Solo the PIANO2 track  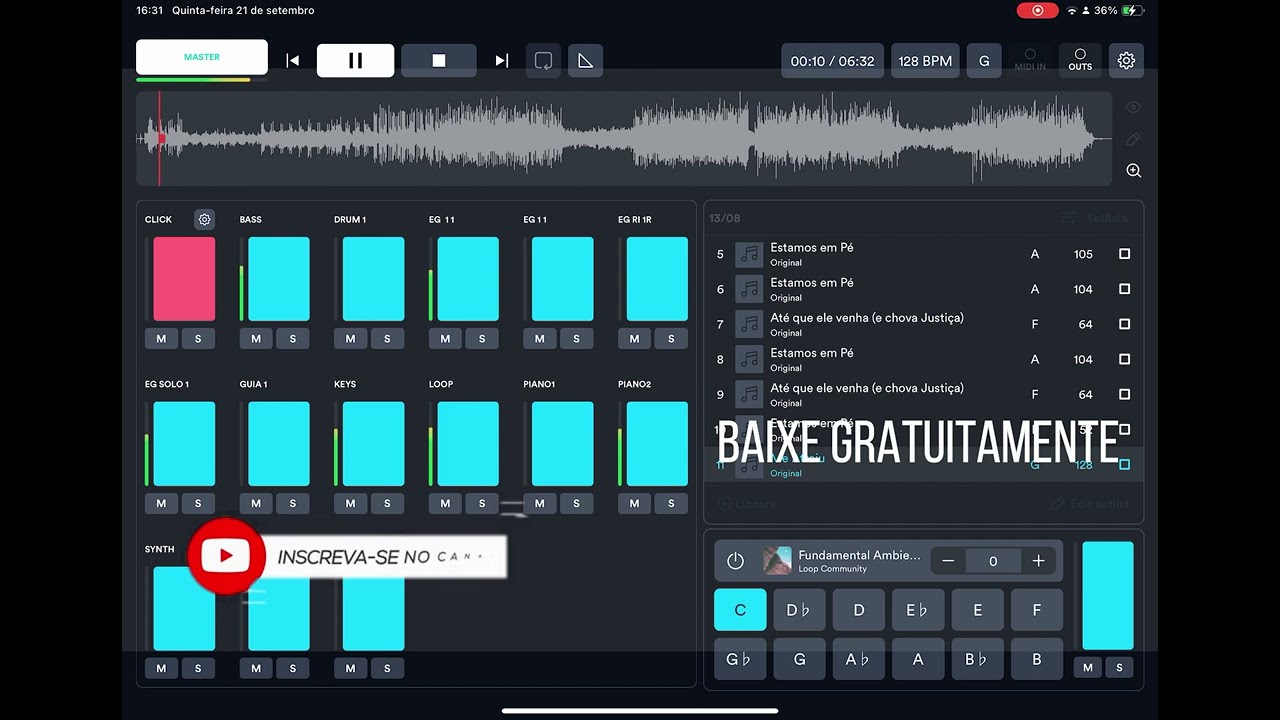671,504
